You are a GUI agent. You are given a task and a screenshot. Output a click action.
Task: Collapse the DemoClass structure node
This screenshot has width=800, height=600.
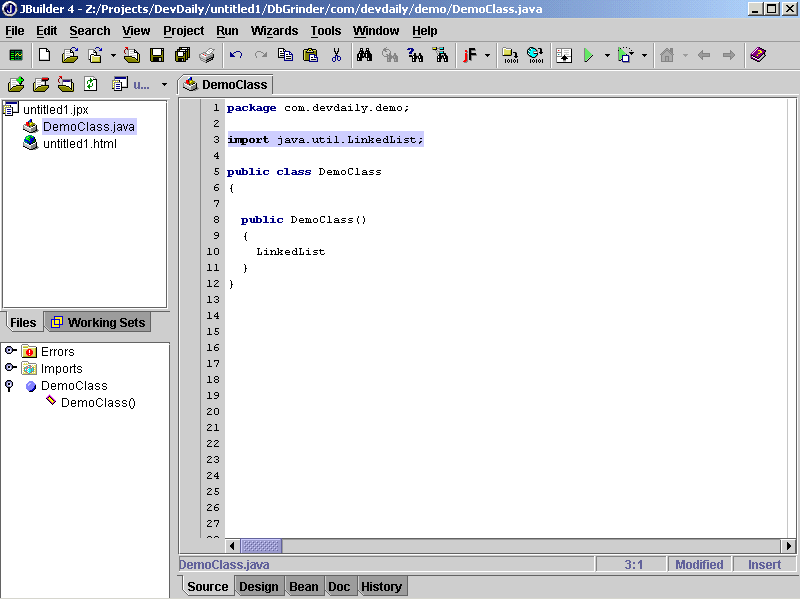coord(9,385)
